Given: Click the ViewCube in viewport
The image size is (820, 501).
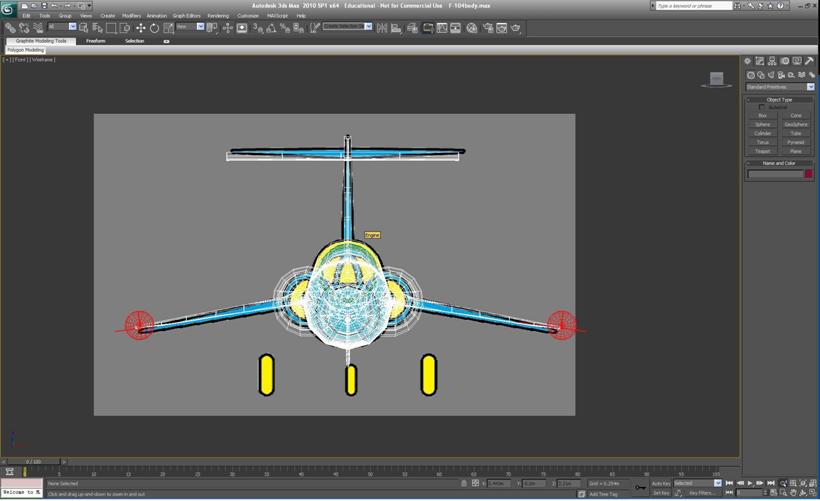Looking at the screenshot, I should pos(716,79).
